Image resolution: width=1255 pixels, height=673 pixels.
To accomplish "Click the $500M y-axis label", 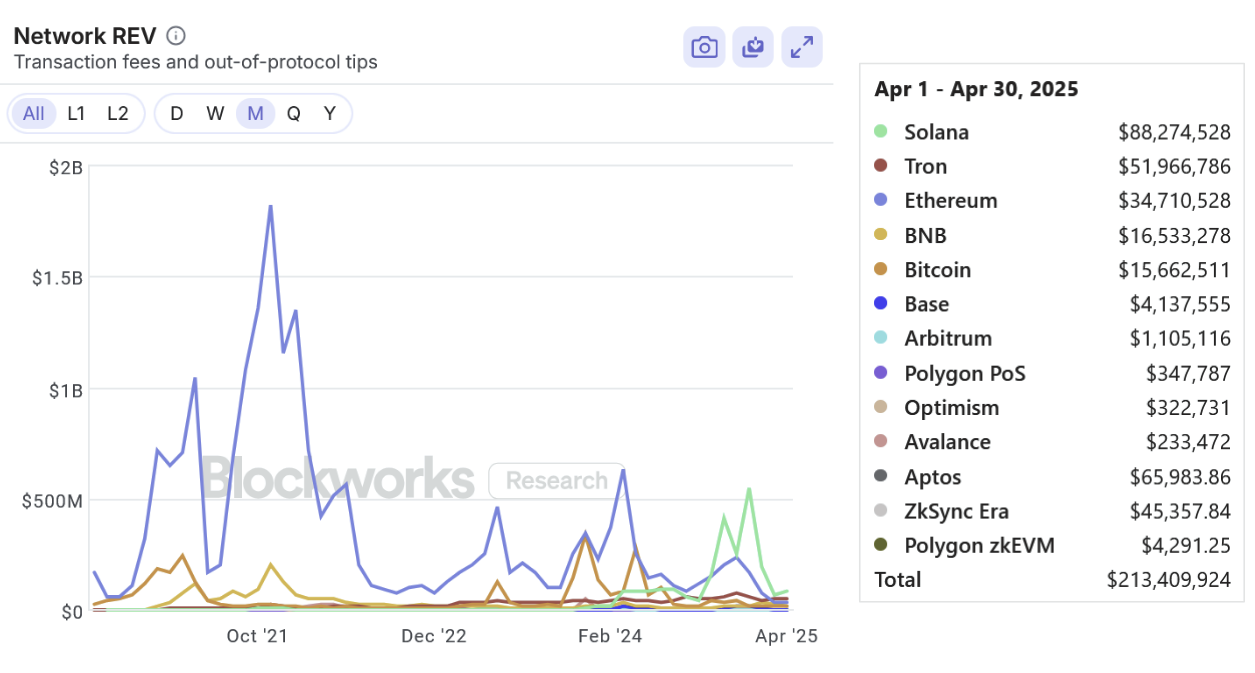I will pos(52,500).
